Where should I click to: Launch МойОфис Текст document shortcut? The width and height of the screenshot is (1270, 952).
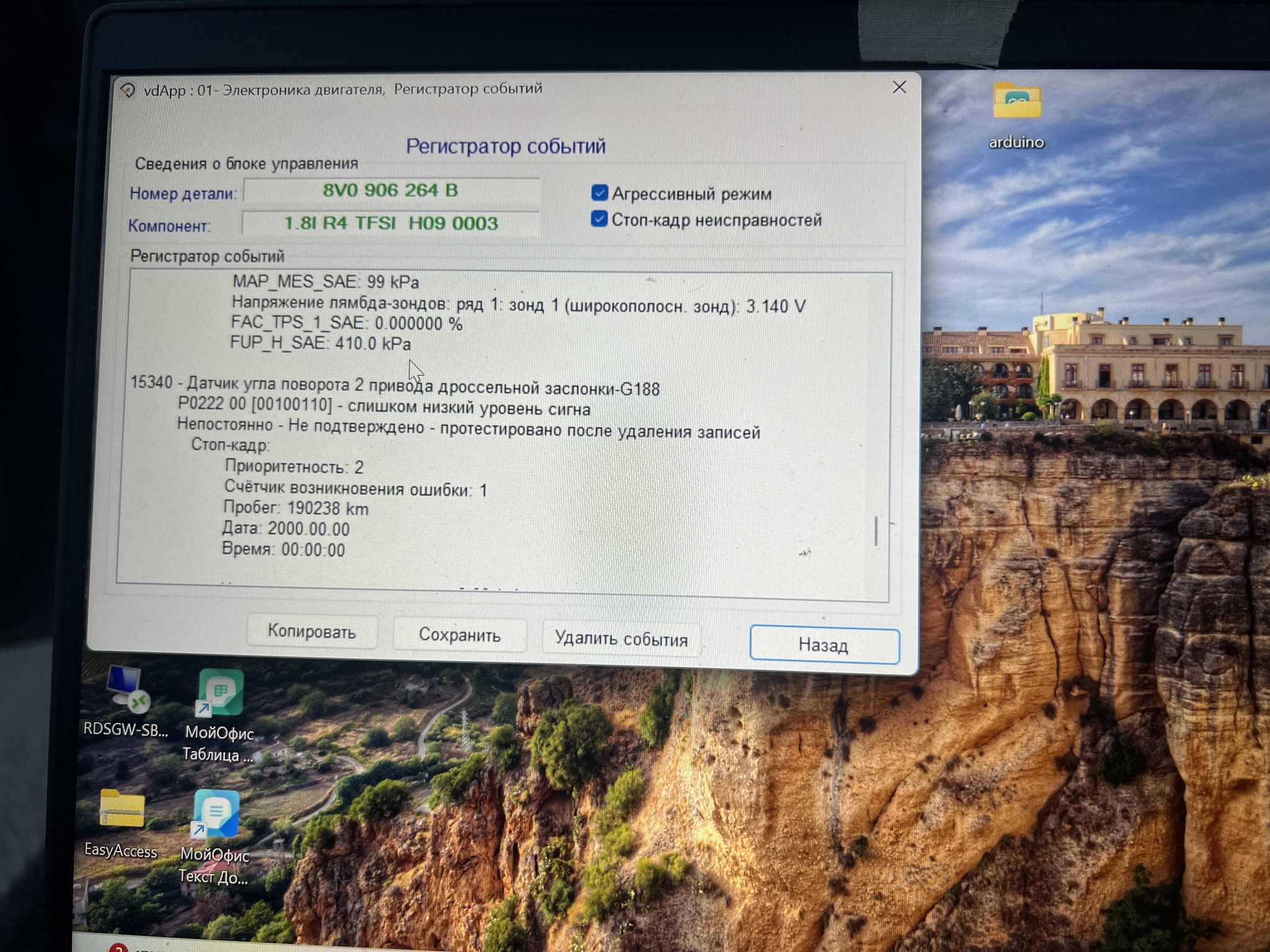click(x=216, y=814)
